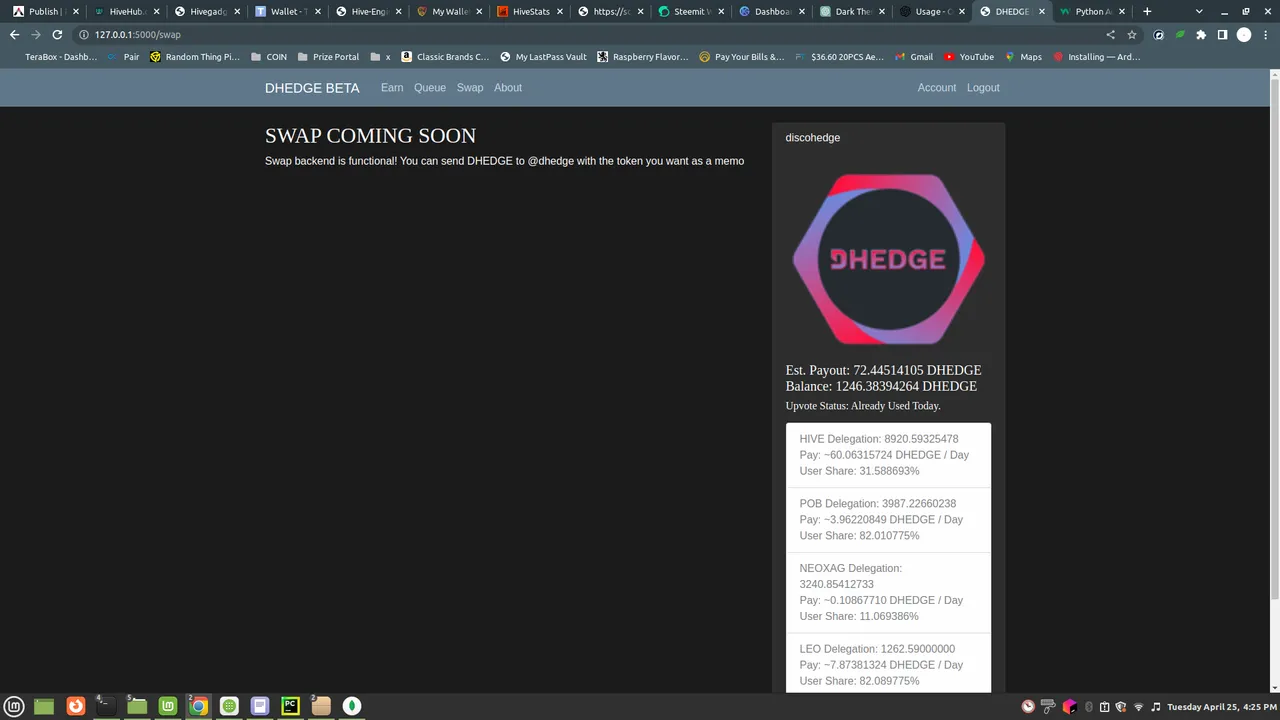Click the address bar URL field
The height and width of the screenshot is (720, 1280).
tap(590, 34)
